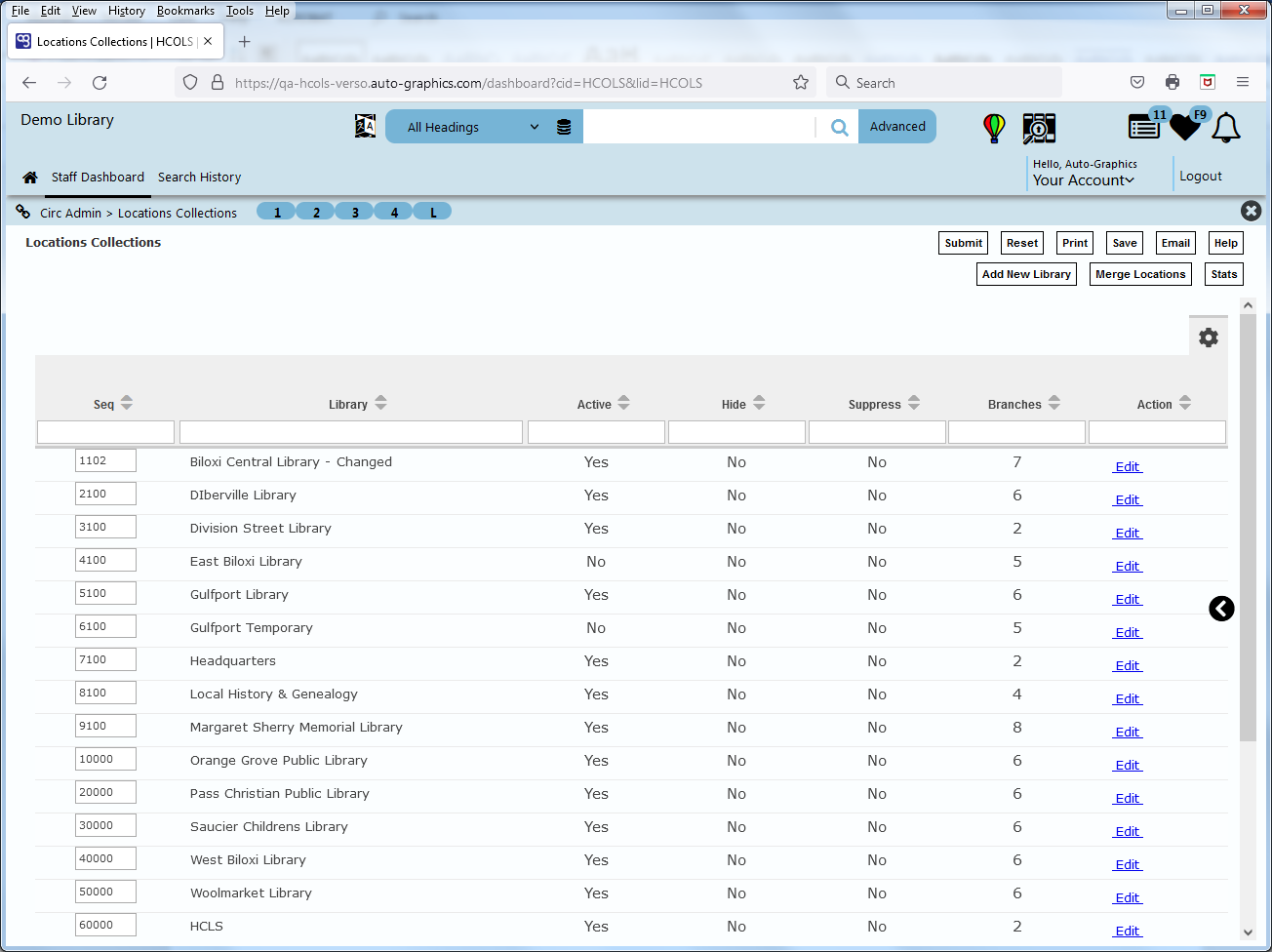The height and width of the screenshot is (952, 1272).
Task: Expand the Your Account menu
Action: click(1084, 180)
